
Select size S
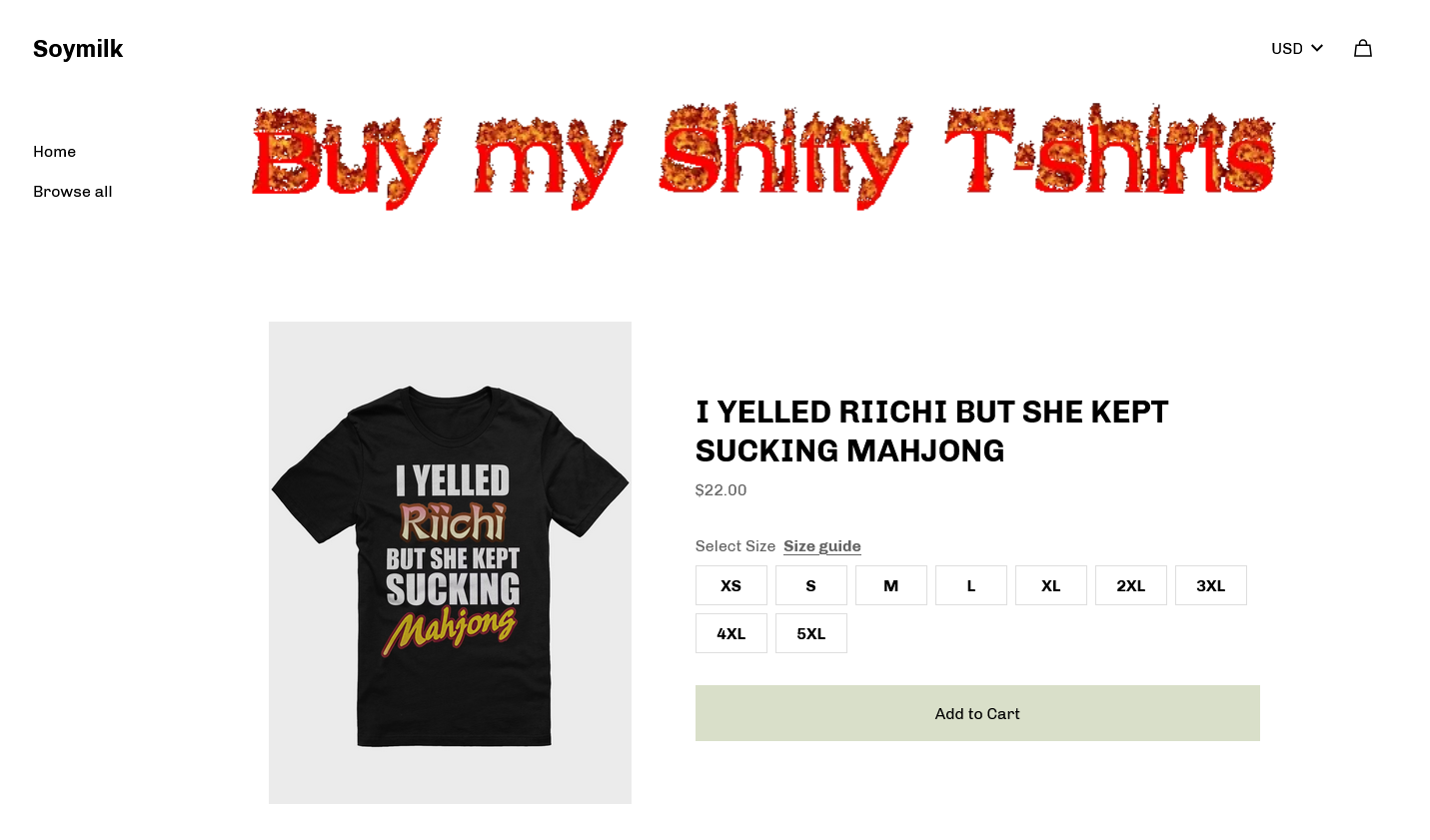pyautogui.click(x=811, y=585)
